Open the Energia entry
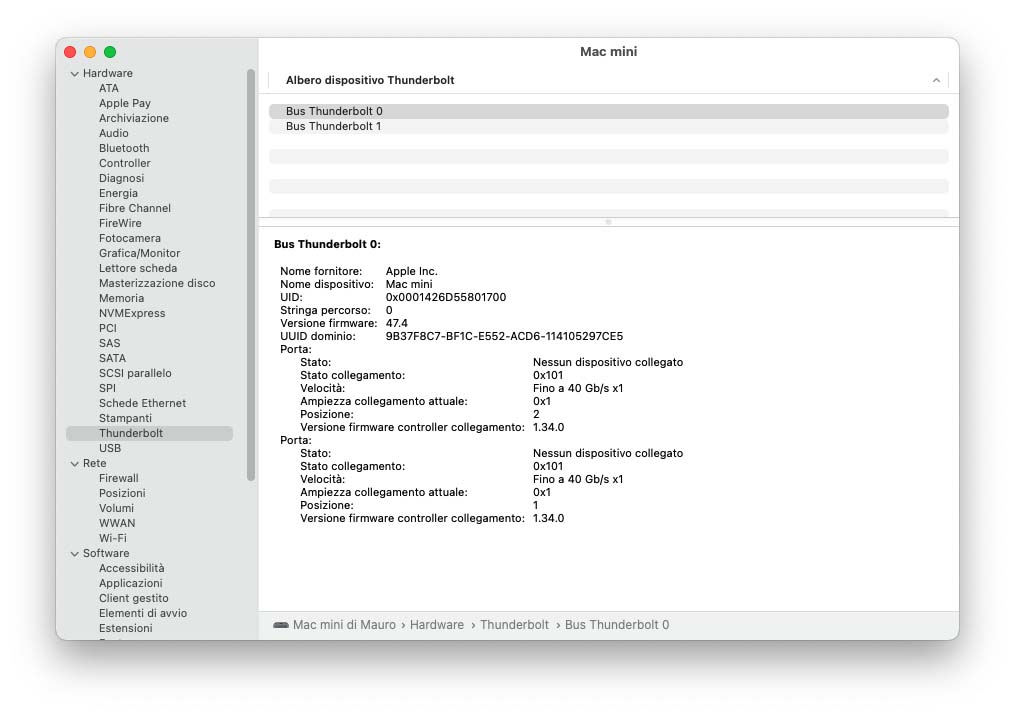Viewport: 1015px width, 714px height. [x=118, y=193]
